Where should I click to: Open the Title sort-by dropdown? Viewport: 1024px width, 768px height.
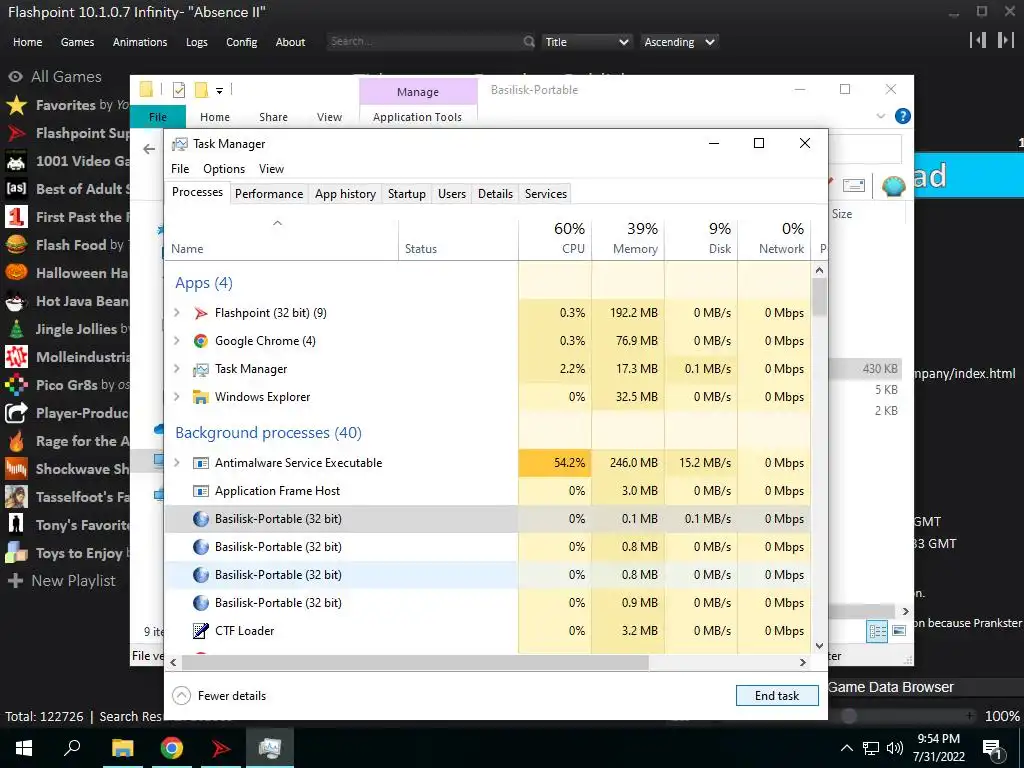pos(586,42)
